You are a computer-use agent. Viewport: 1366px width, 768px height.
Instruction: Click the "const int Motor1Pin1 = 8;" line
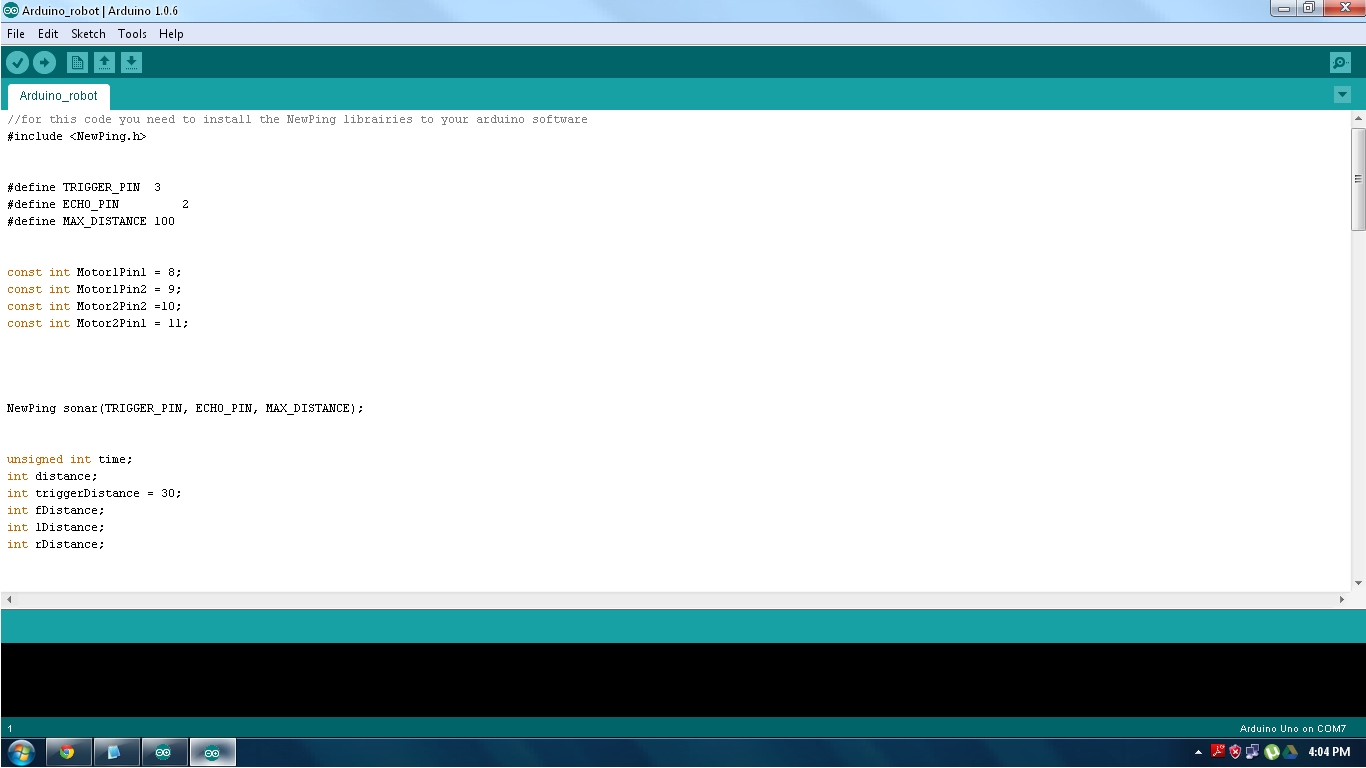(x=94, y=272)
